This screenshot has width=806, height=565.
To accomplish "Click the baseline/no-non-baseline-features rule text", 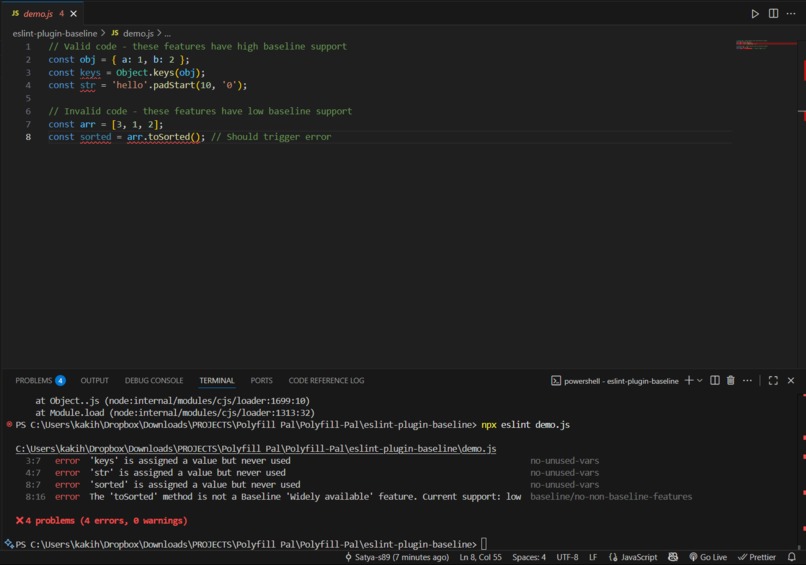I will click(611, 497).
